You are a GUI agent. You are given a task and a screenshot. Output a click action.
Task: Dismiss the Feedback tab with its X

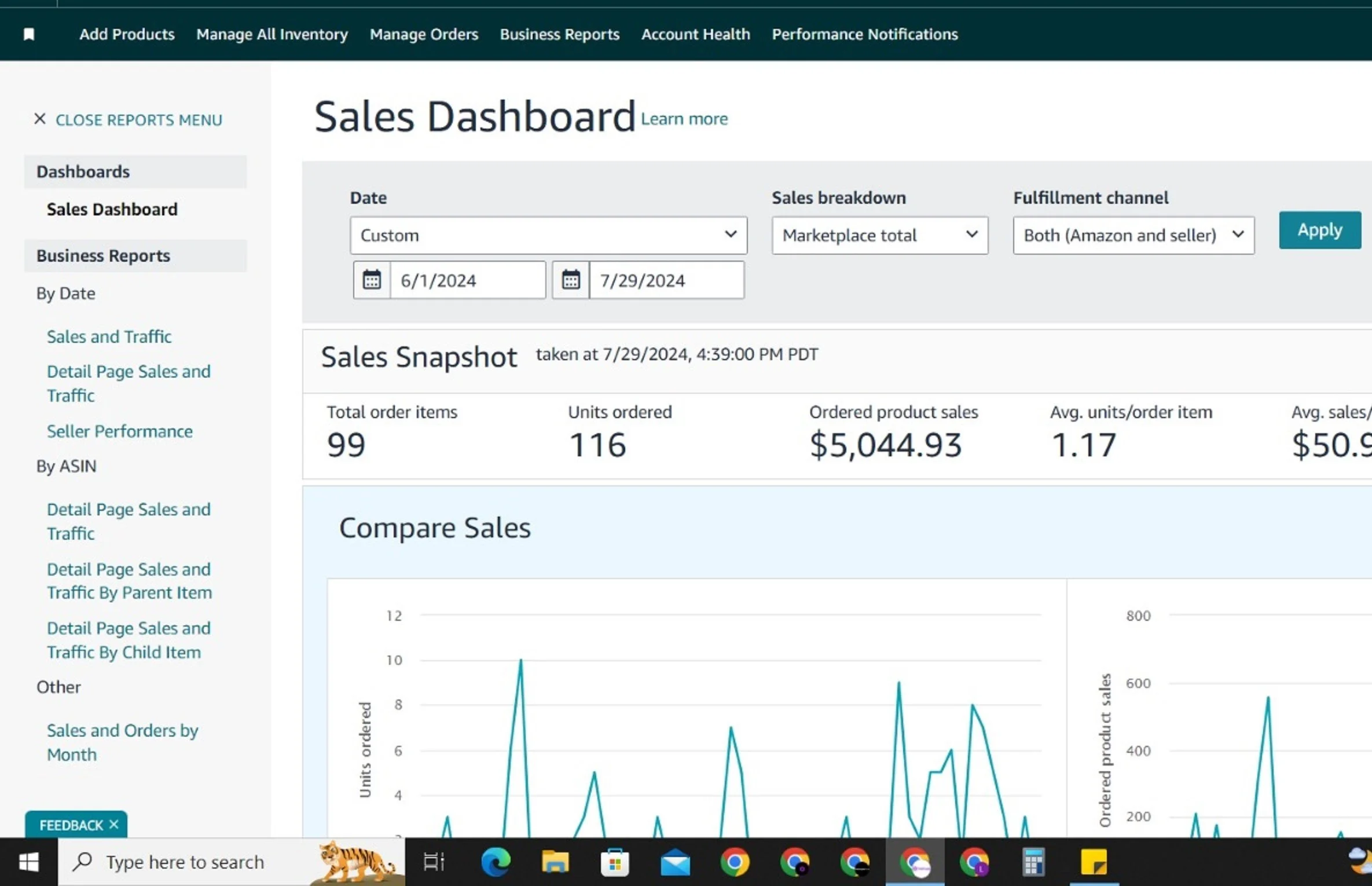(114, 824)
